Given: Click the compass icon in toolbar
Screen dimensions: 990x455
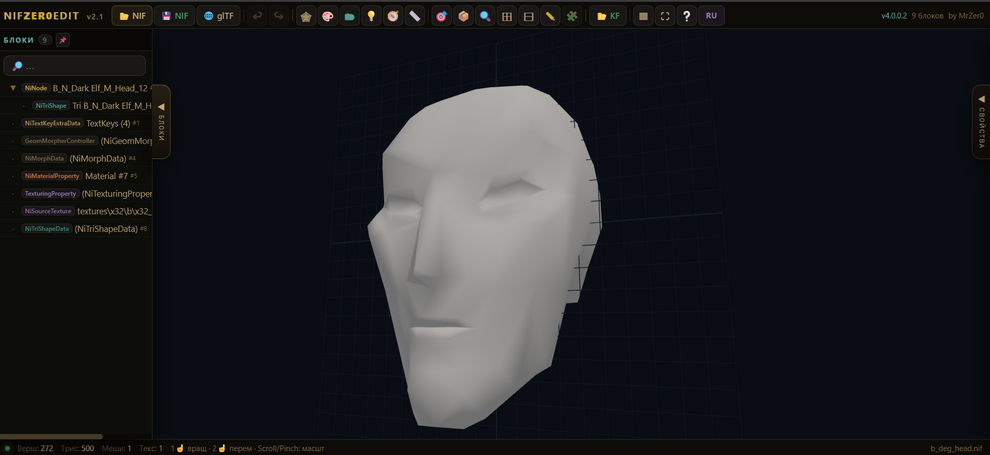Looking at the screenshot, I should click(x=393, y=16).
